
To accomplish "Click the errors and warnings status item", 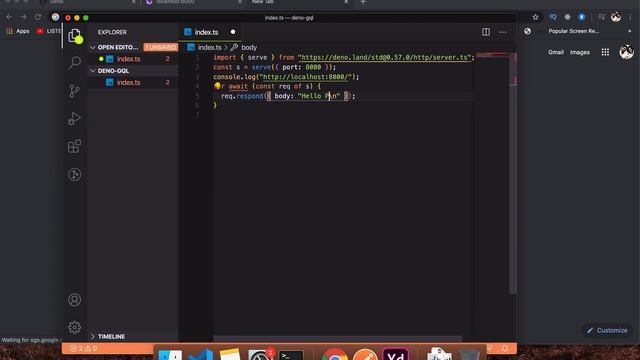I will click(84, 348).
